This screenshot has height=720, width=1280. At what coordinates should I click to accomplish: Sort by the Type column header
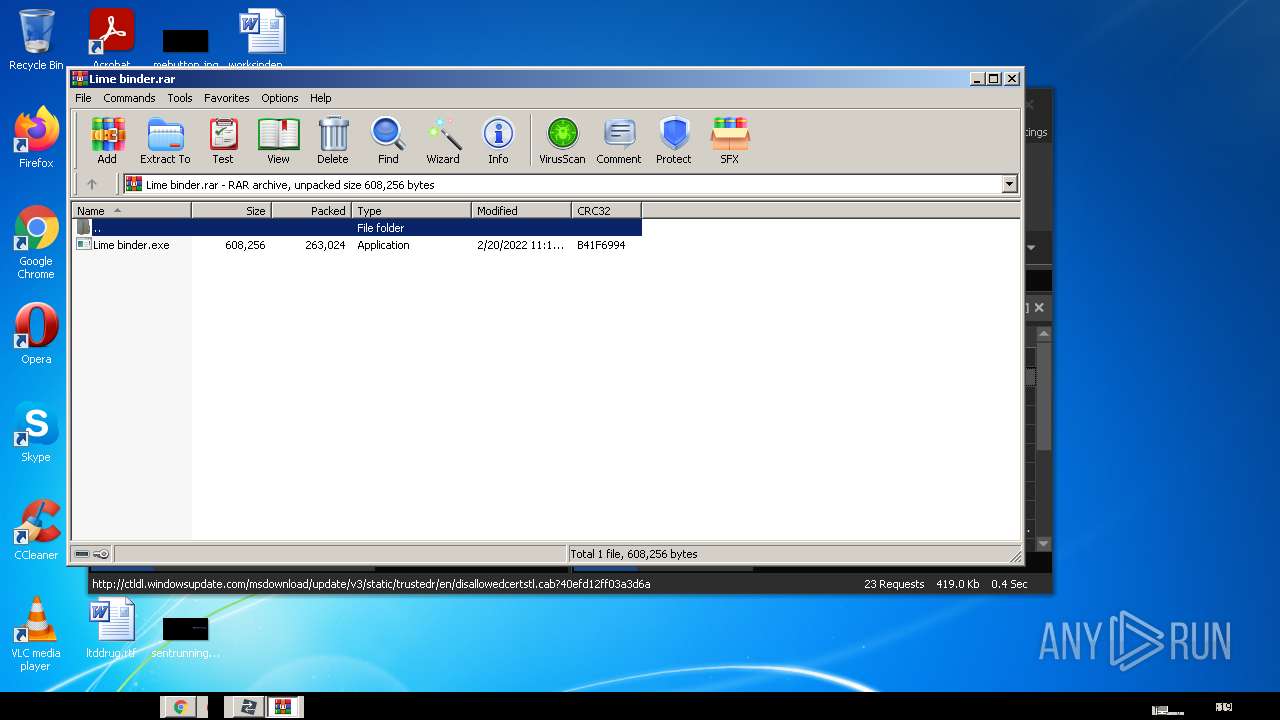[411, 210]
